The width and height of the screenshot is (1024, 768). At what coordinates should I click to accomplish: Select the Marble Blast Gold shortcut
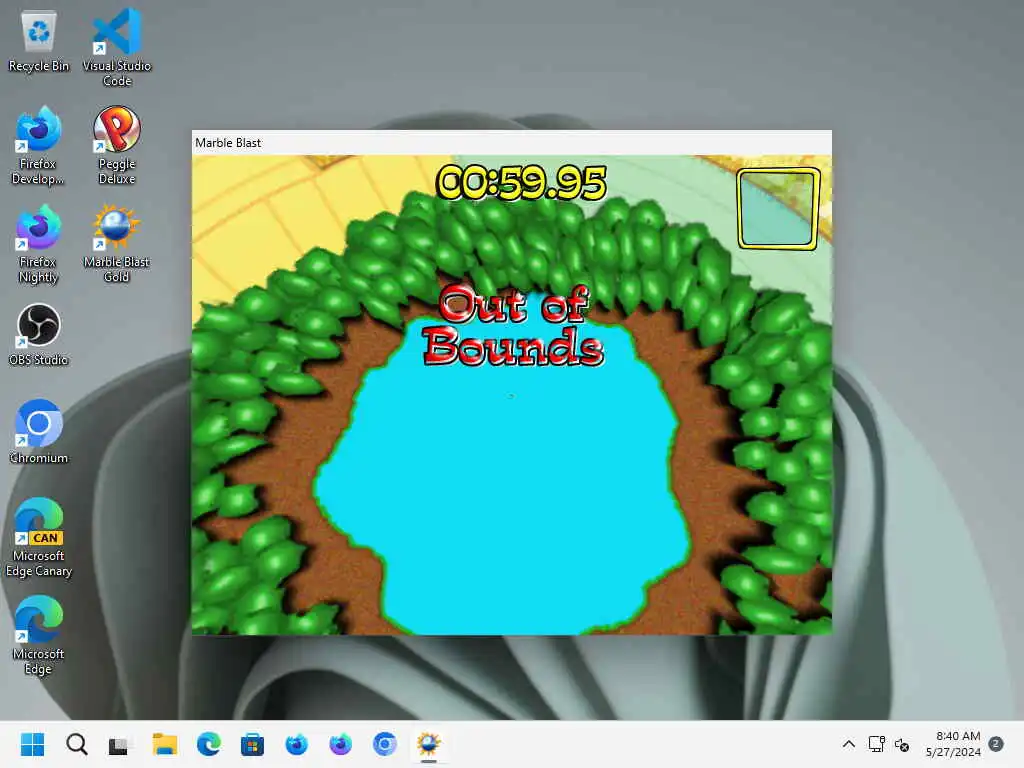pos(117,244)
